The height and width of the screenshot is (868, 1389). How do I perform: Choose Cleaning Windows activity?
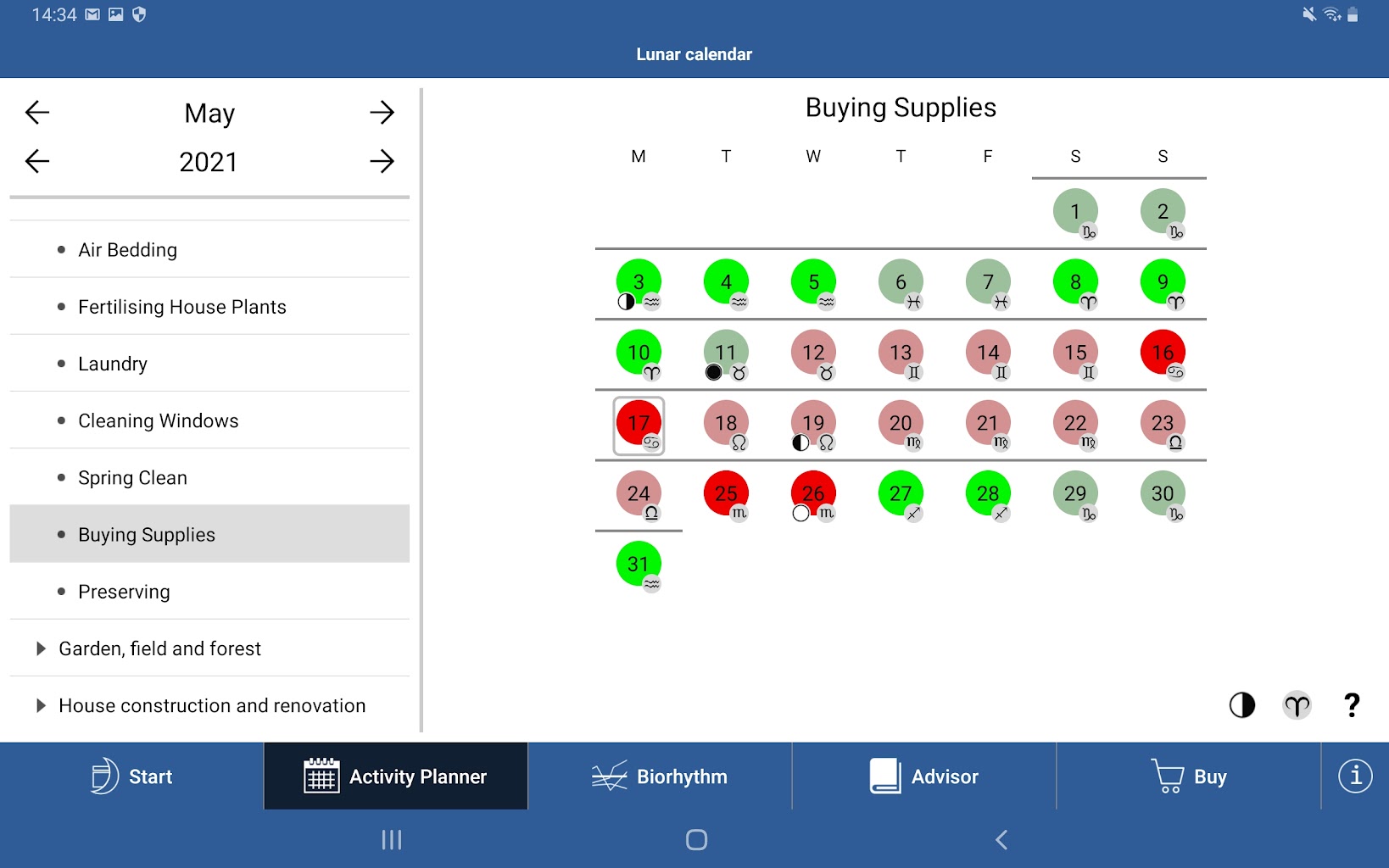(x=158, y=420)
